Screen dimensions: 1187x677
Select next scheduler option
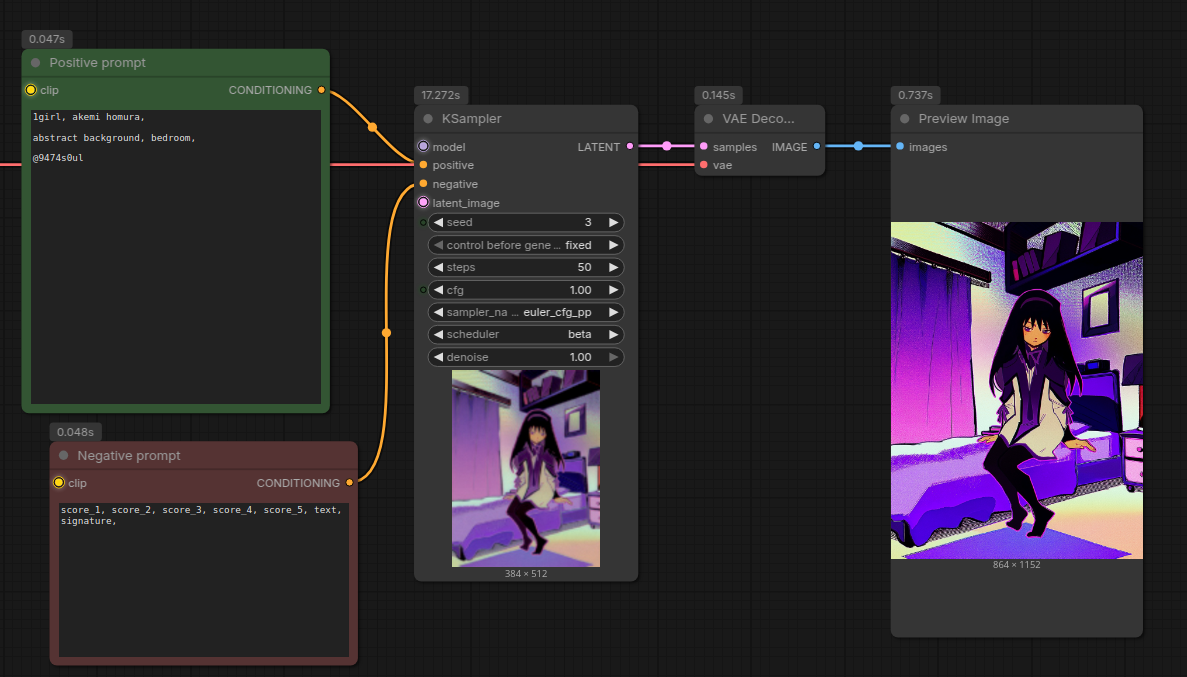click(x=613, y=334)
